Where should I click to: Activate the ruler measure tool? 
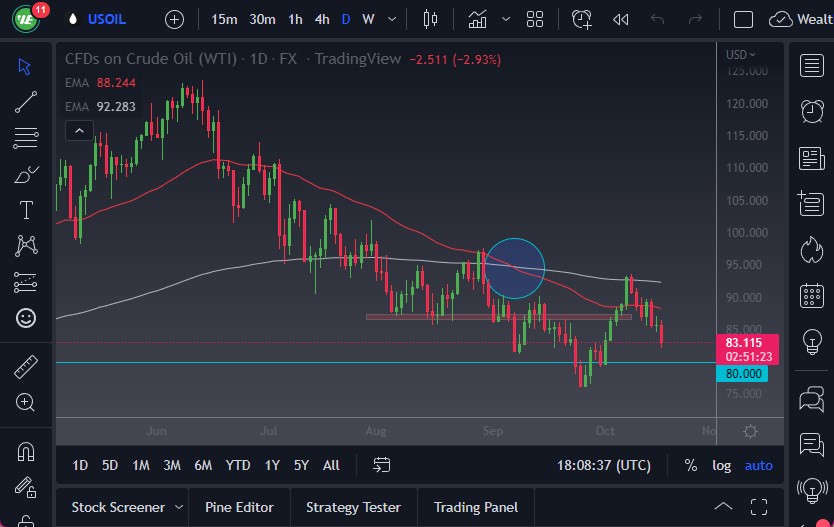pyautogui.click(x=26, y=367)
